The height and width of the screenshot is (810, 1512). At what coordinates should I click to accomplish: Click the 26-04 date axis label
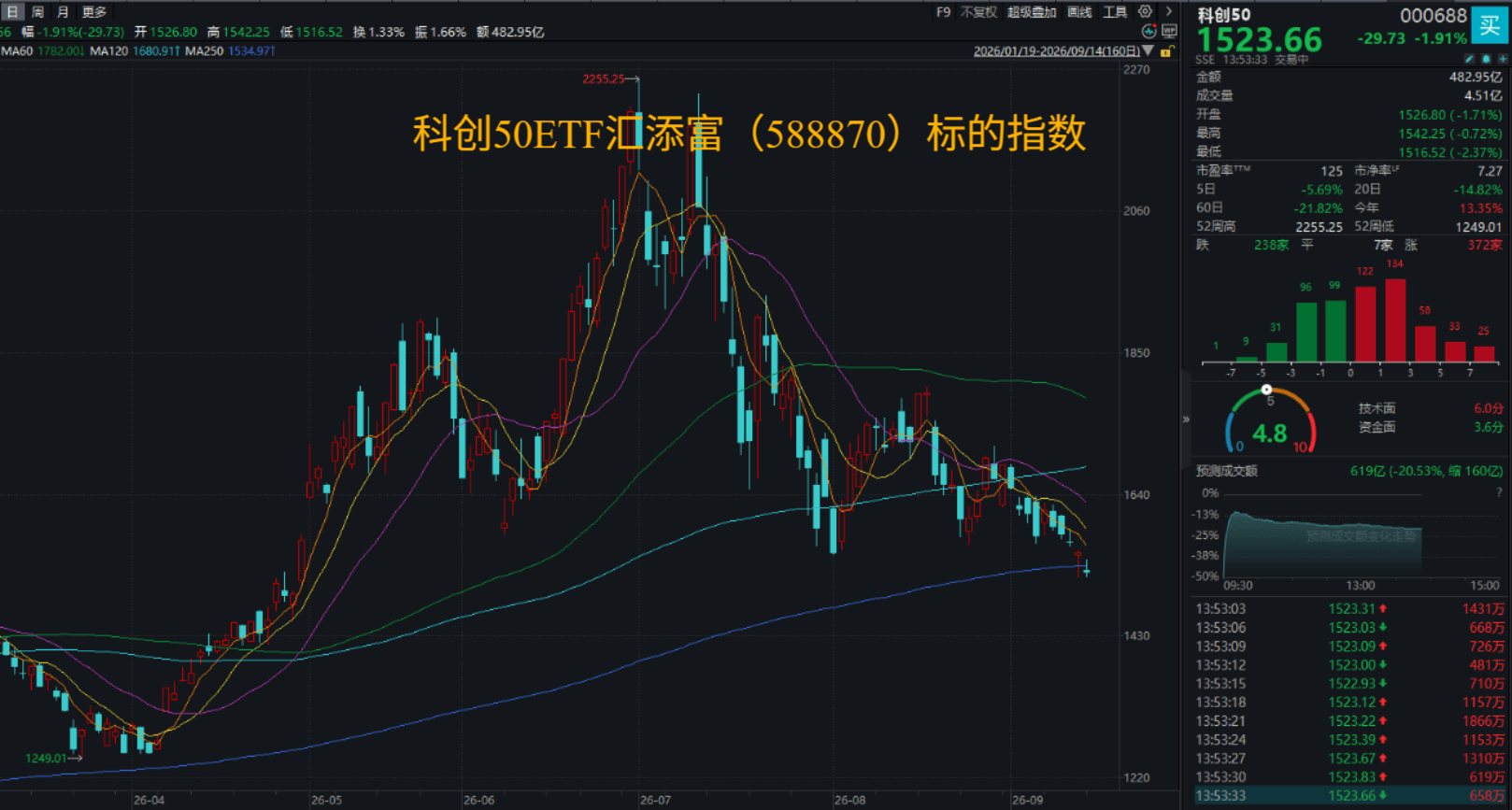pos(149,801)
